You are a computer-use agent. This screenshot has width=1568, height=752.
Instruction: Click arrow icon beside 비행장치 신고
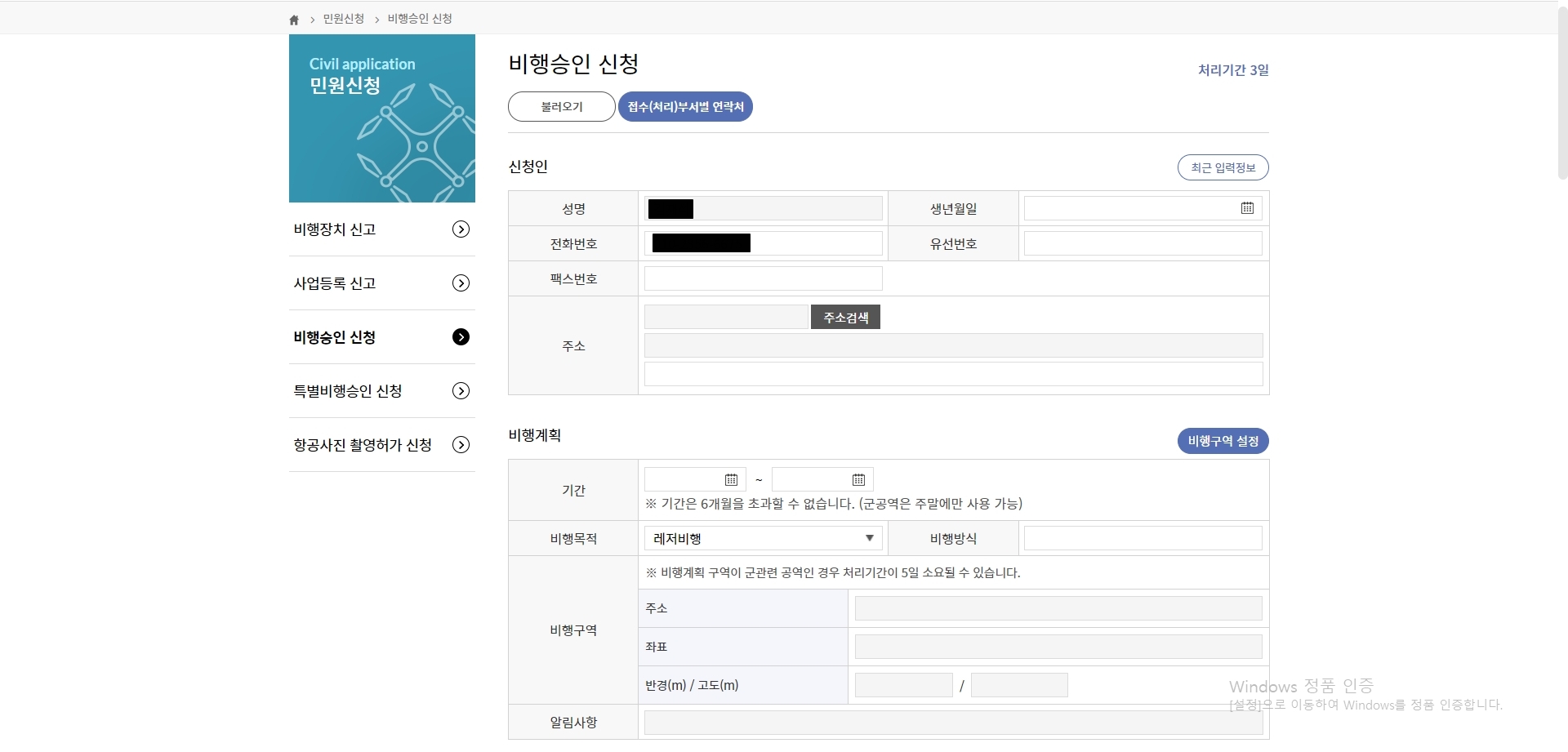click(x=461, y=229)
